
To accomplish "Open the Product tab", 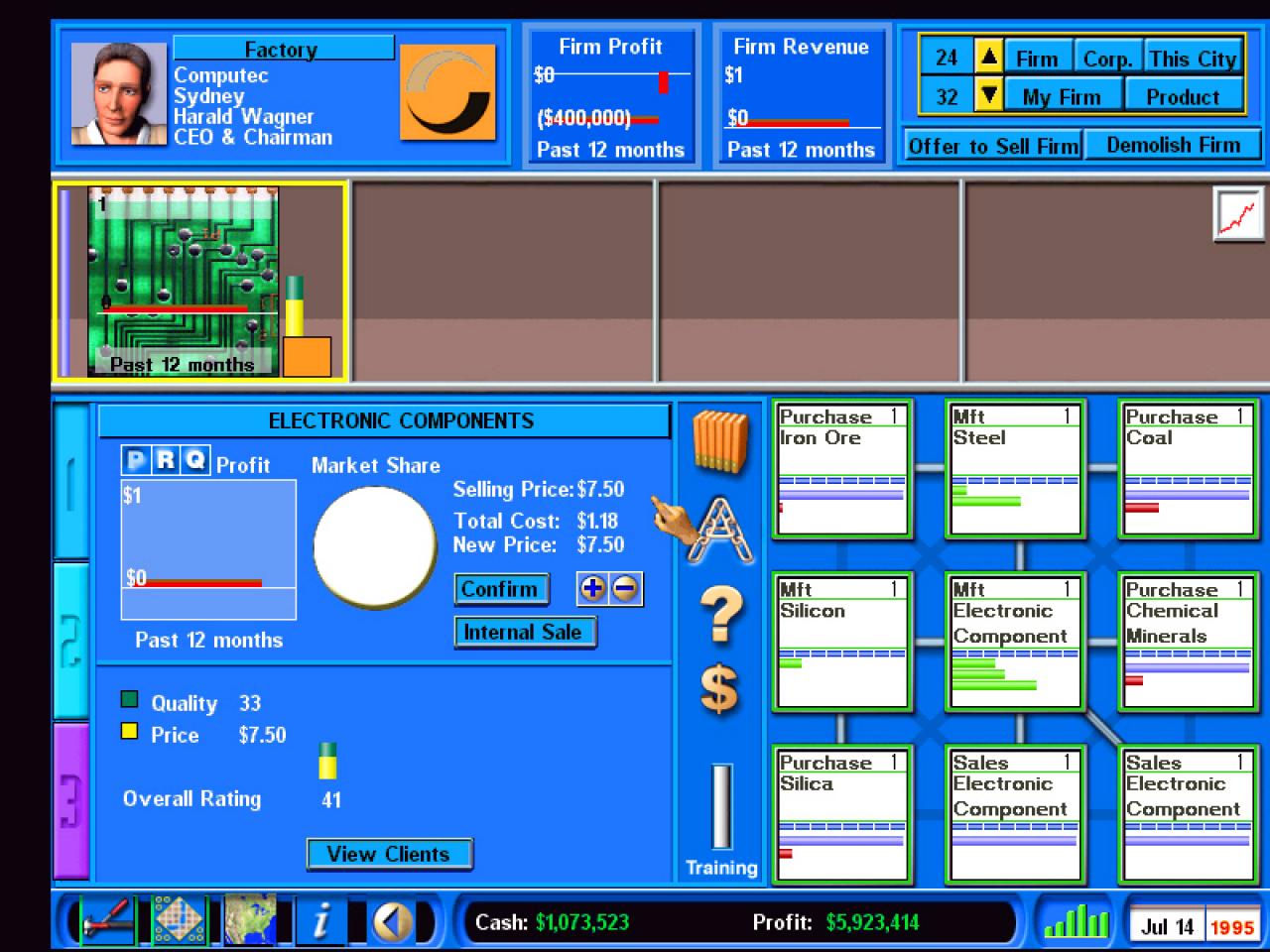I will click(1183, 96).
